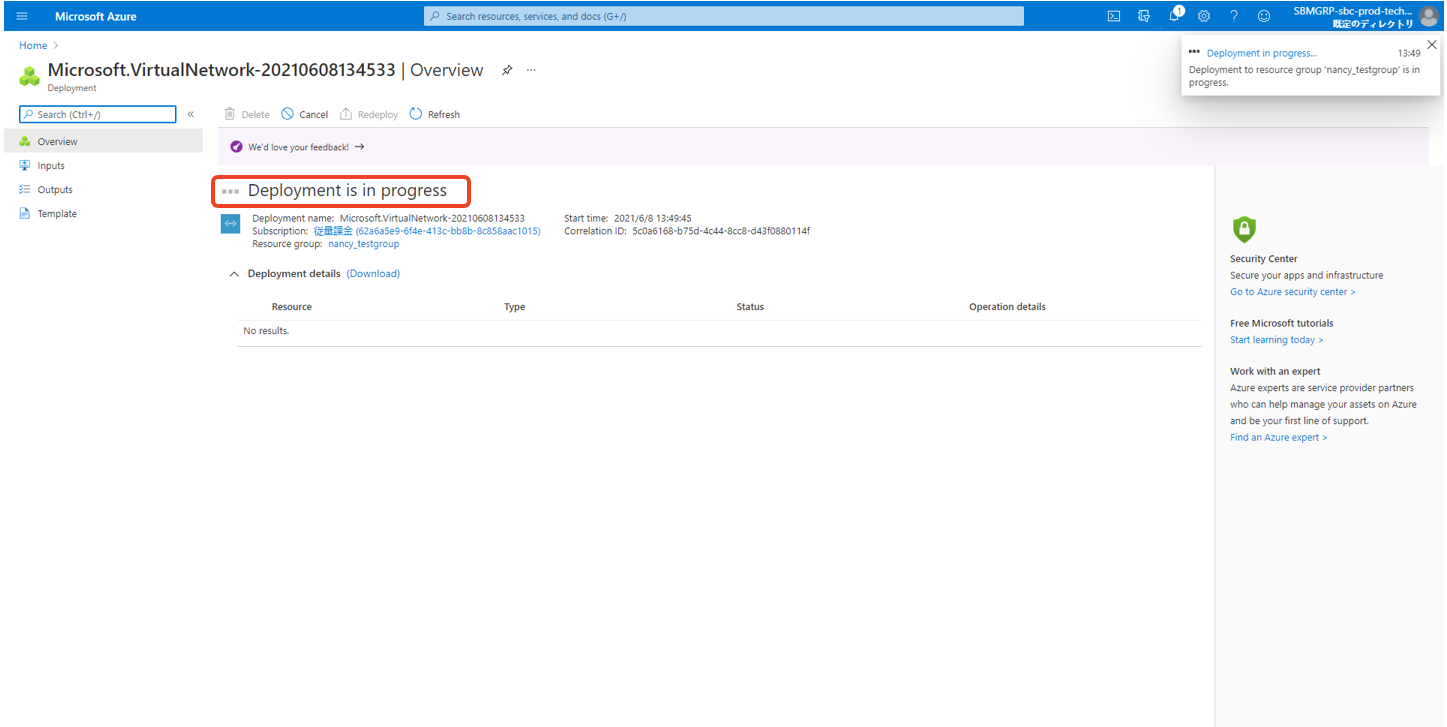The width and height of the screenshot is (1447, 727).
Task: Open the hamburger portal menu
Action: (x=22, y=16)
